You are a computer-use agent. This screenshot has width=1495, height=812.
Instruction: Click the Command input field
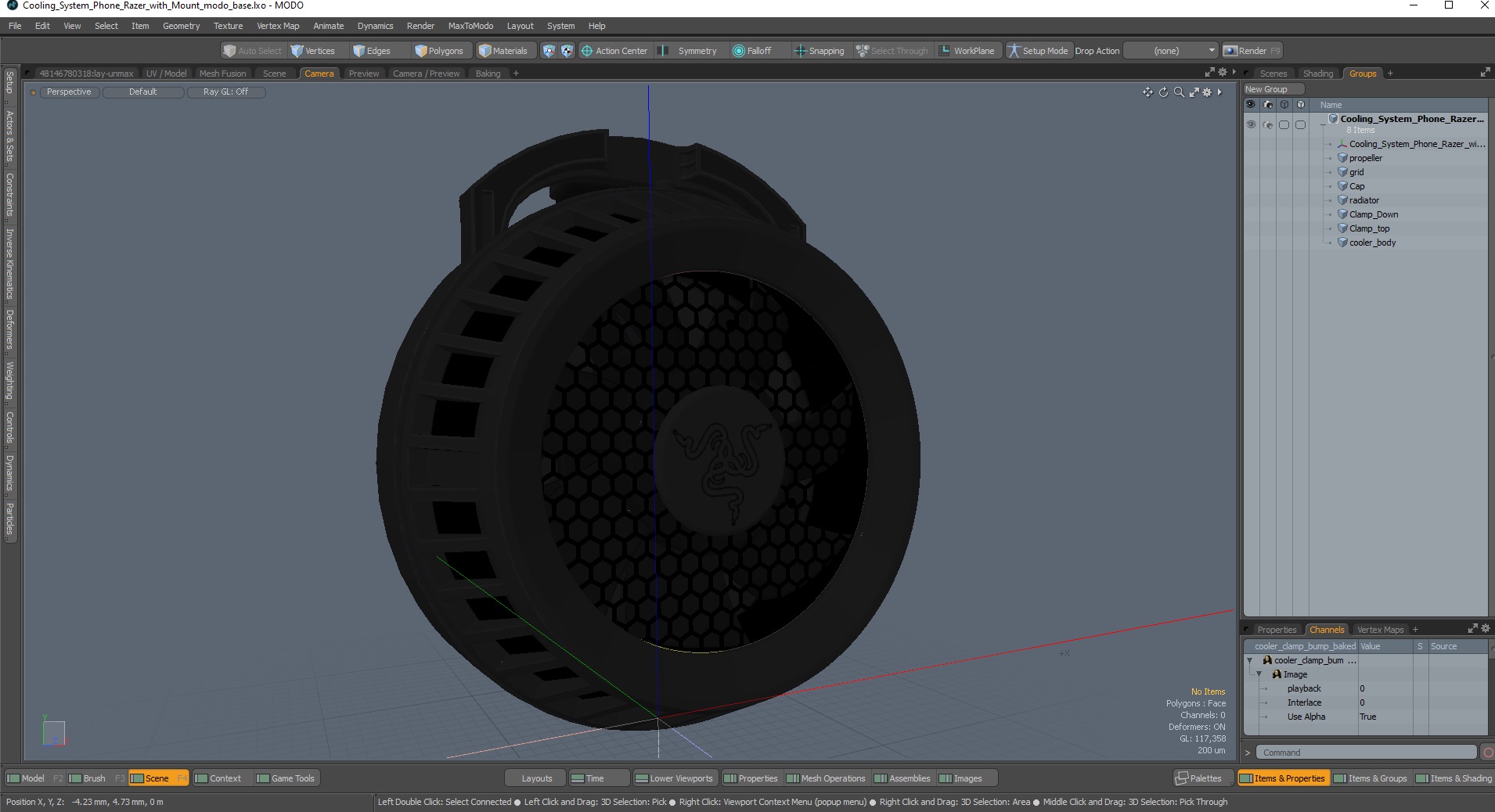(x=1366, y=753)
